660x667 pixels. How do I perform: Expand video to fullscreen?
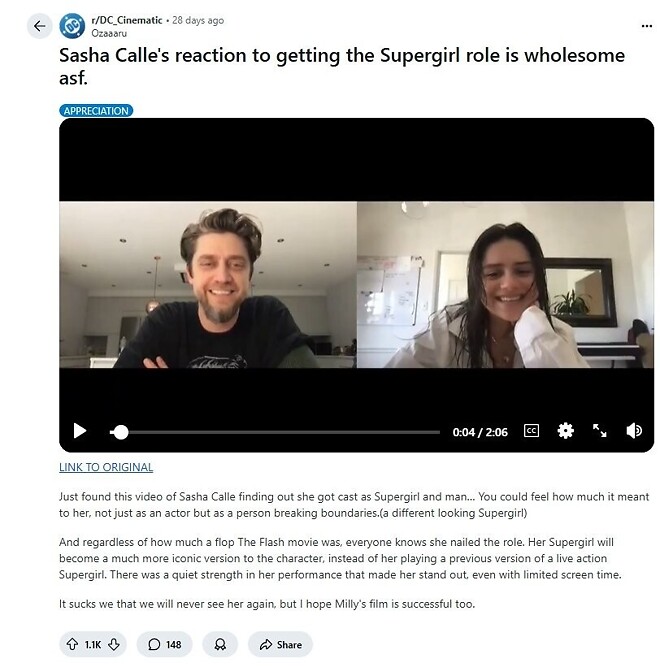pos(600,430)
